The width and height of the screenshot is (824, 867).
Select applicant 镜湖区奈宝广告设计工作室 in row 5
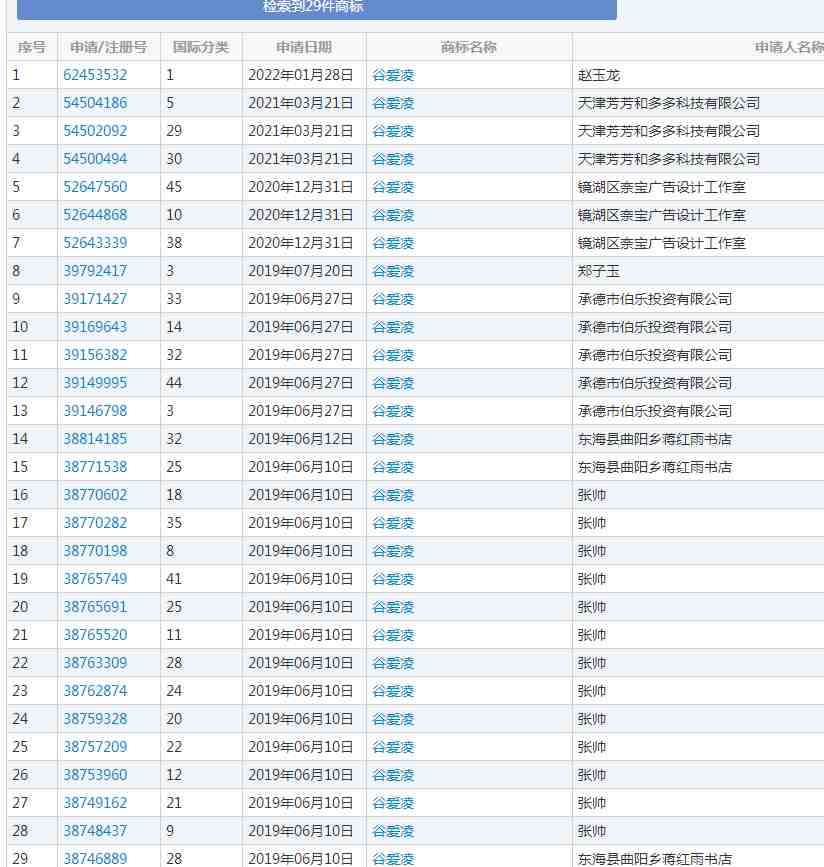[x=661, y=187]
